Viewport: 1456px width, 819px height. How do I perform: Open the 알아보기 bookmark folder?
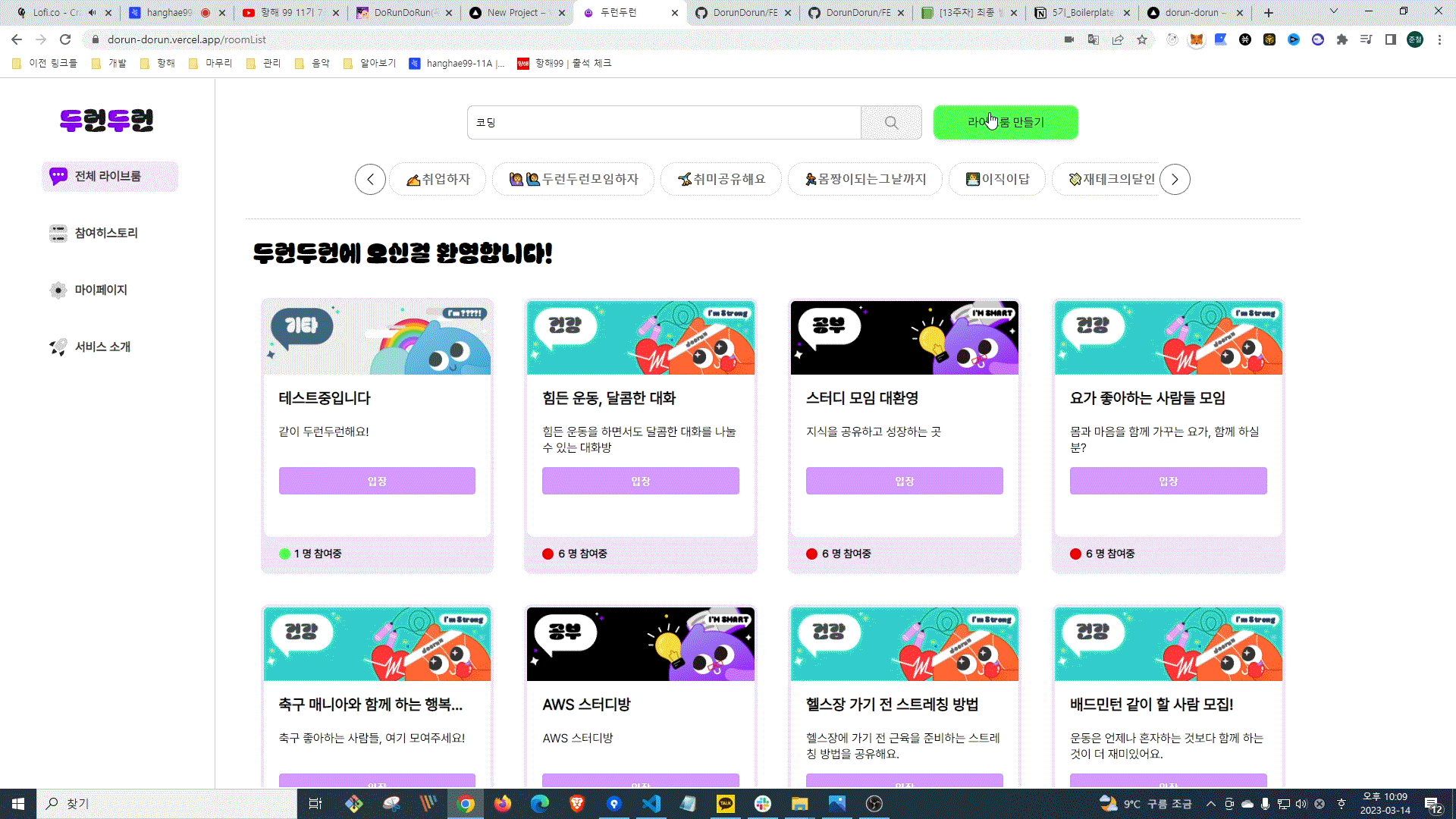point(369,63)
